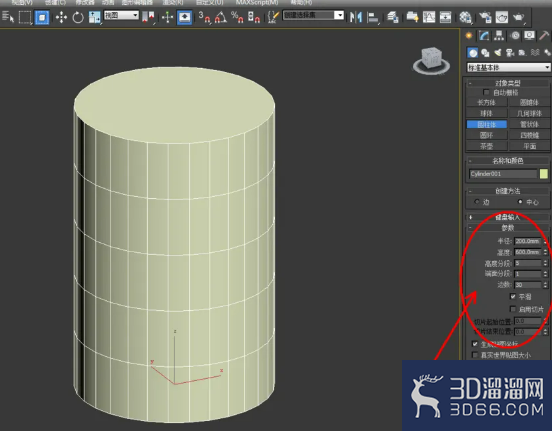
Task: Toggle Select and Manipulate tool
Action: (168, 17)
